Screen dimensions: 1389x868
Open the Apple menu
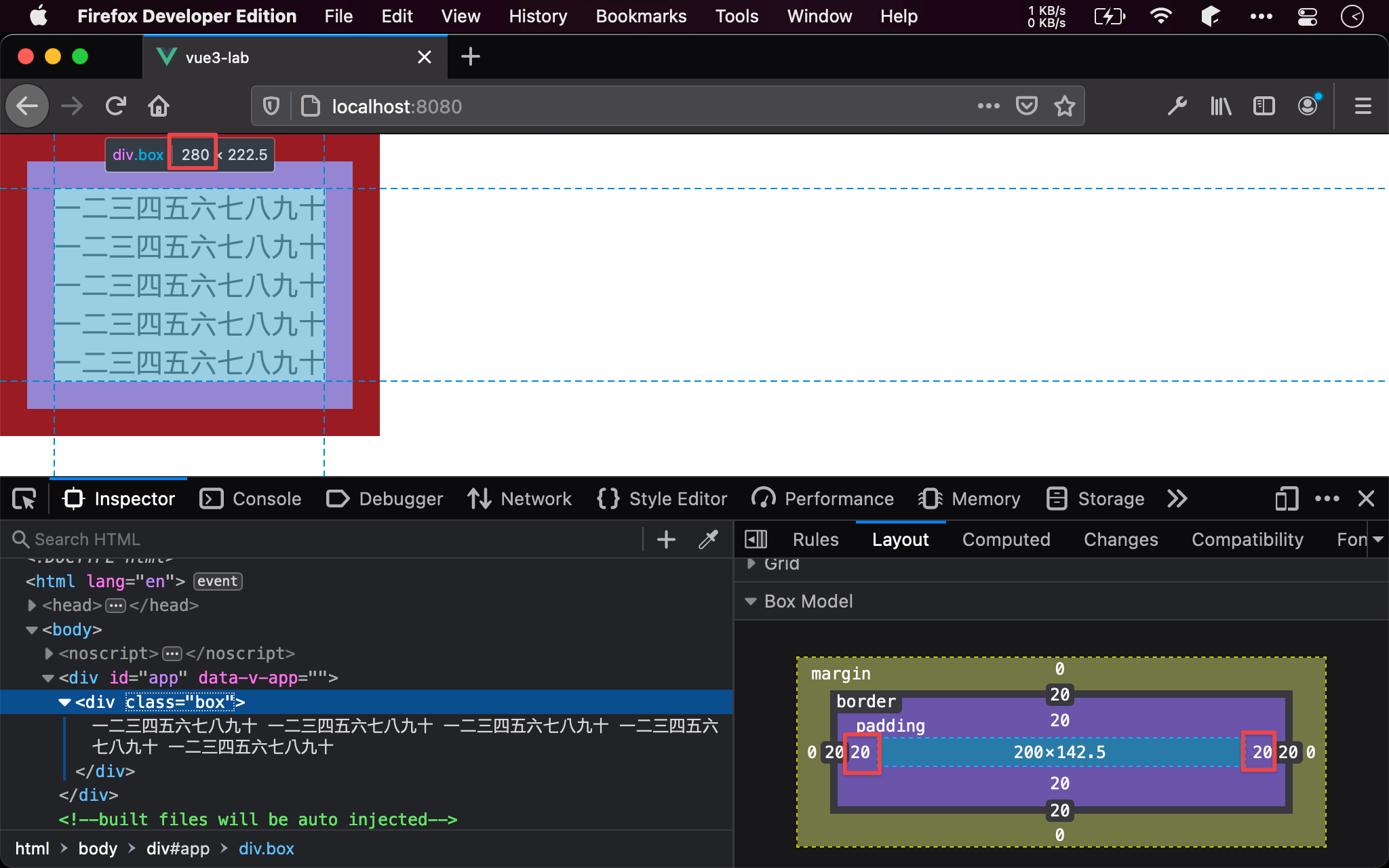39,16
